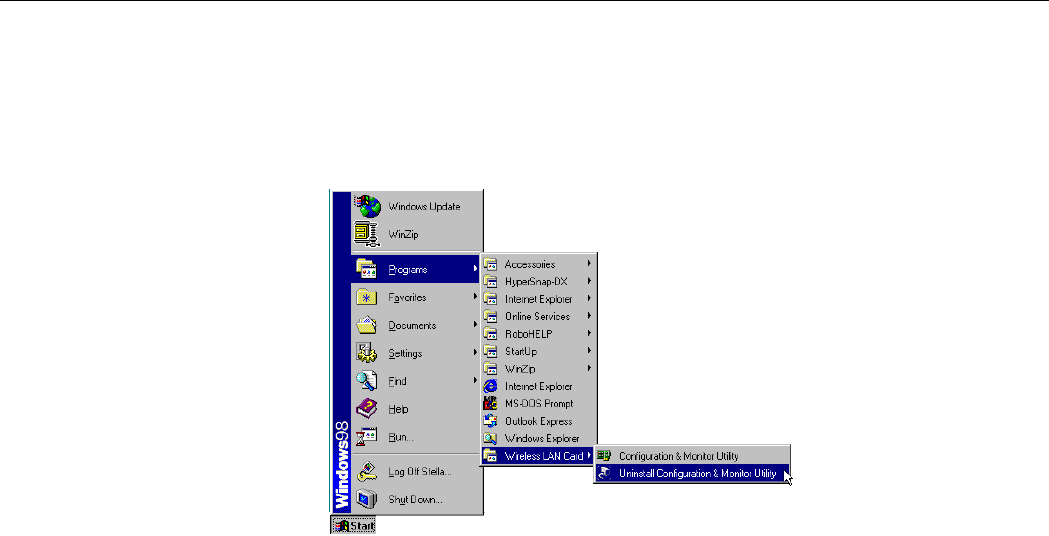1049x536 pixels.
Task: Open MS-DOS Prompt entry
Action: (x=539, y=404)
